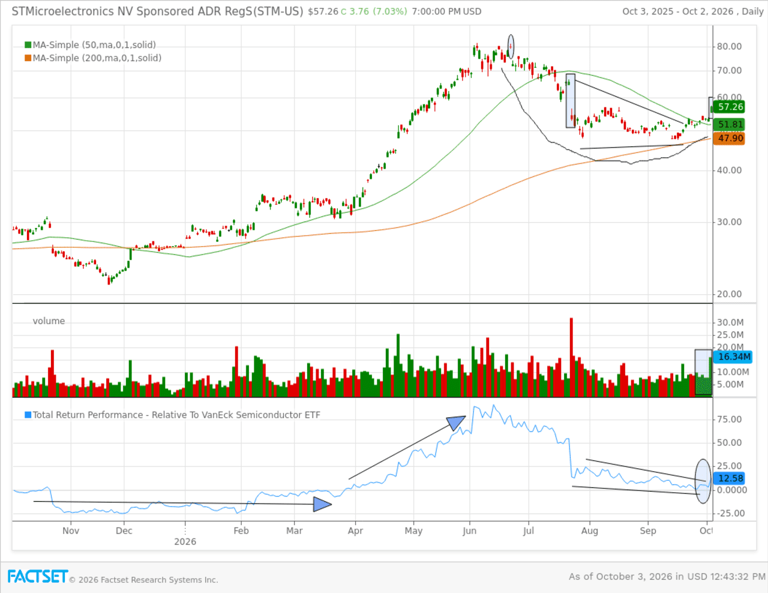Click the 47.90 200-day average tag

[x=730, y=139]
